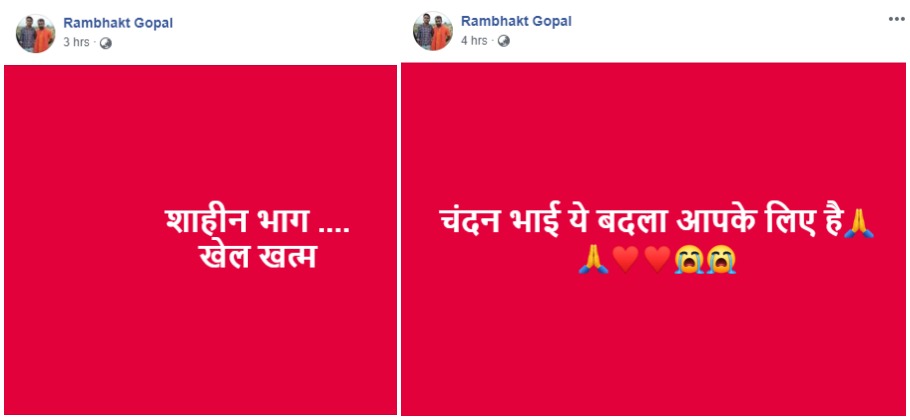Click the first red heart emoji
910x420 pixels.
click(626, 260)
